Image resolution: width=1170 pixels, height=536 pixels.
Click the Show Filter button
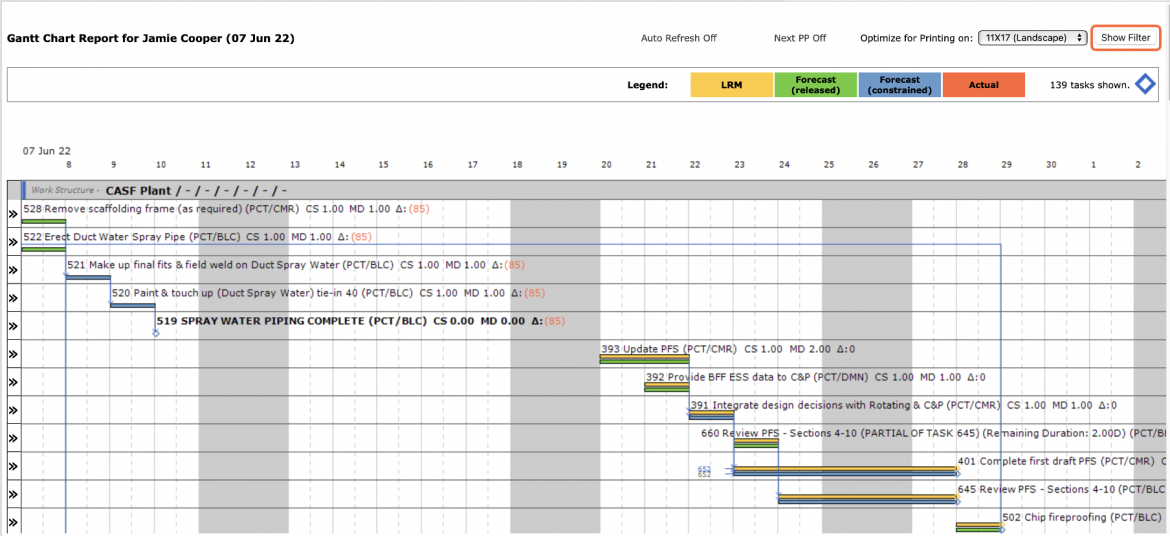[1125, 37]
